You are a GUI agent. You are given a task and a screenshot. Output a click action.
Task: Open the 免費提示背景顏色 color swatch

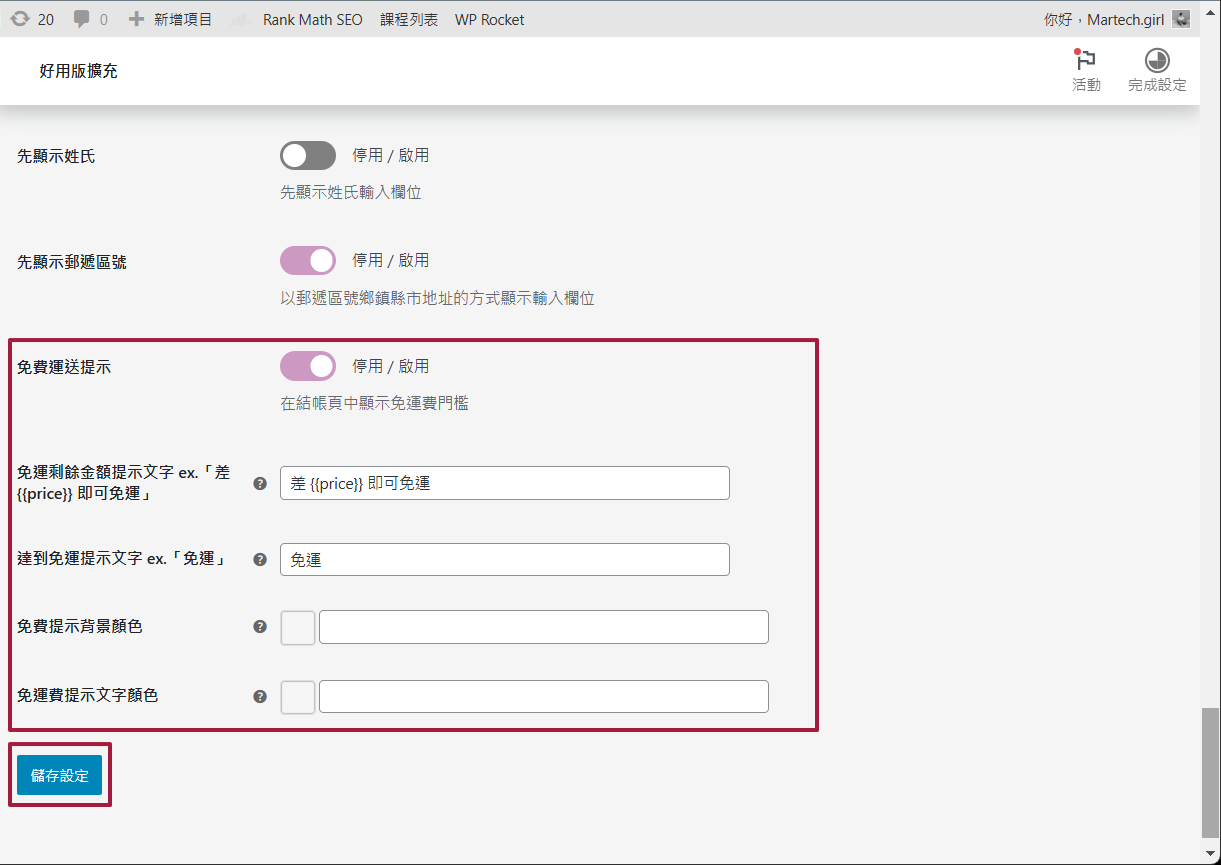click(298, 628)
